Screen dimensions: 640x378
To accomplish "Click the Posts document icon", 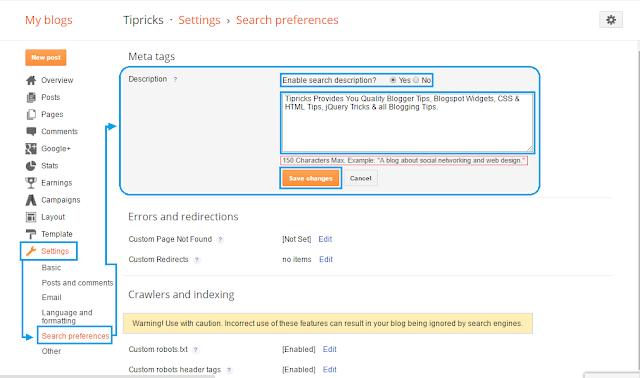I will 31,97.
